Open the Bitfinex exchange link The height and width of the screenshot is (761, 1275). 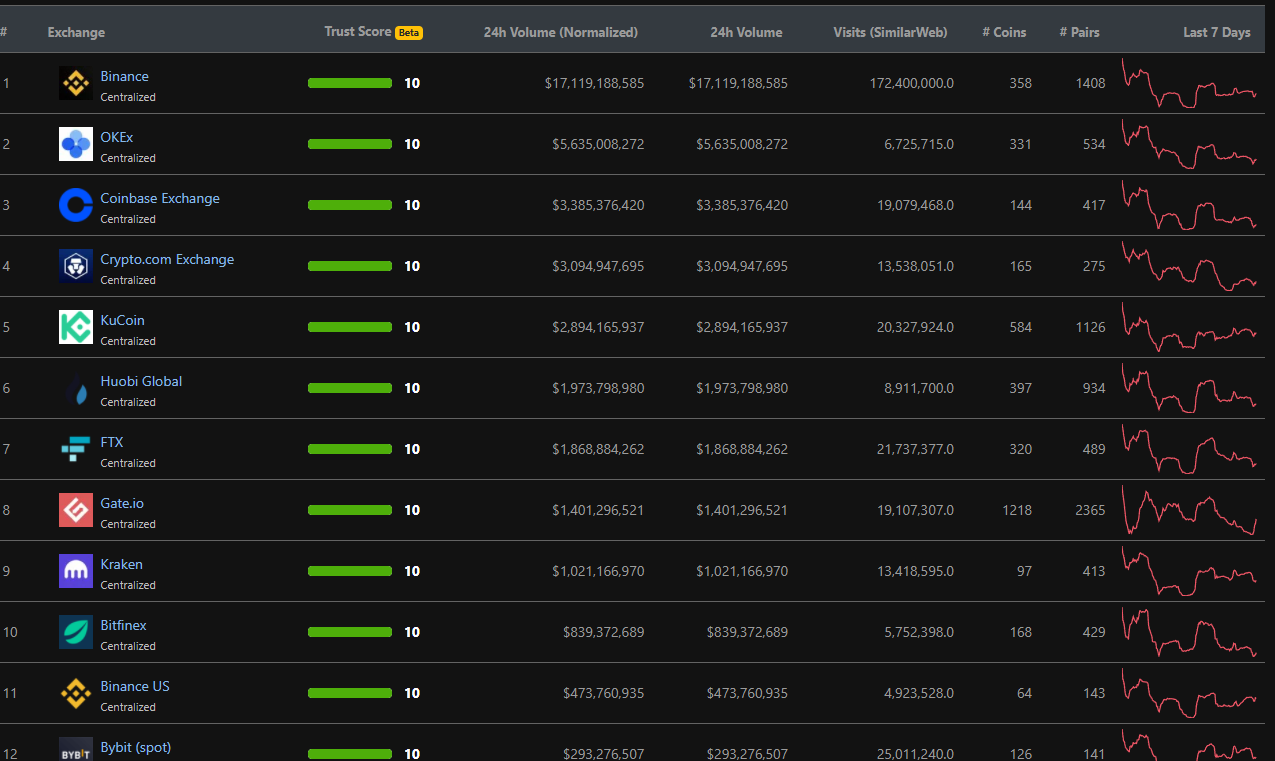pyautogui.click(x=123, y=625)
